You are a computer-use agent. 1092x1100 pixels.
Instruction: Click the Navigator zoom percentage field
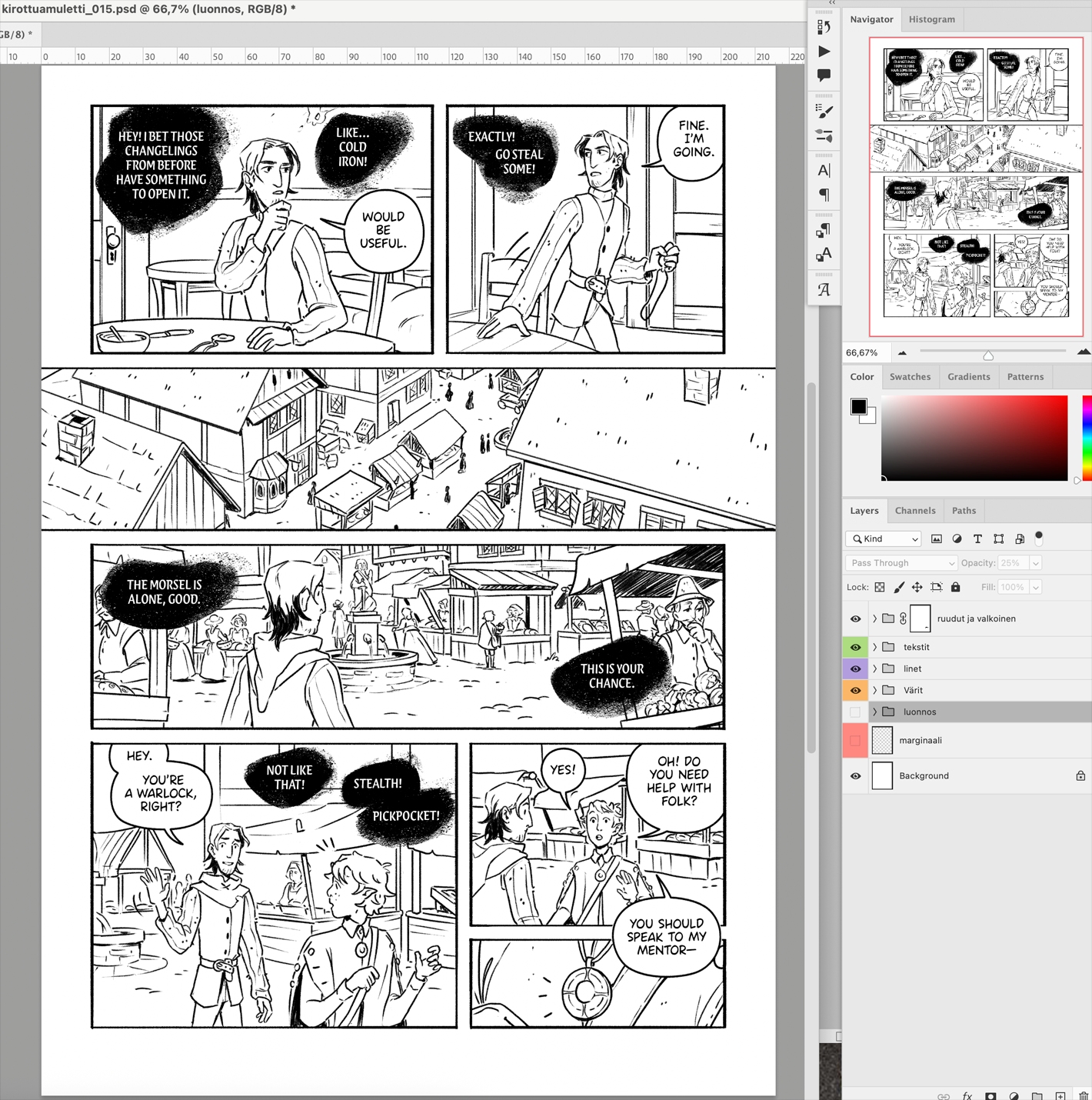coord(863,353)
